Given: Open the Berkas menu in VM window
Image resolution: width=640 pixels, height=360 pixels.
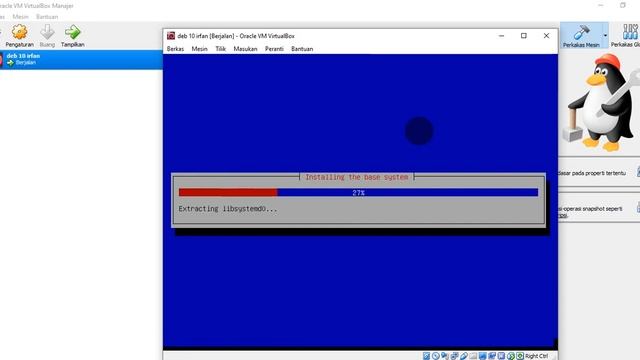Looking at the screenshot, I should [176, 49].
